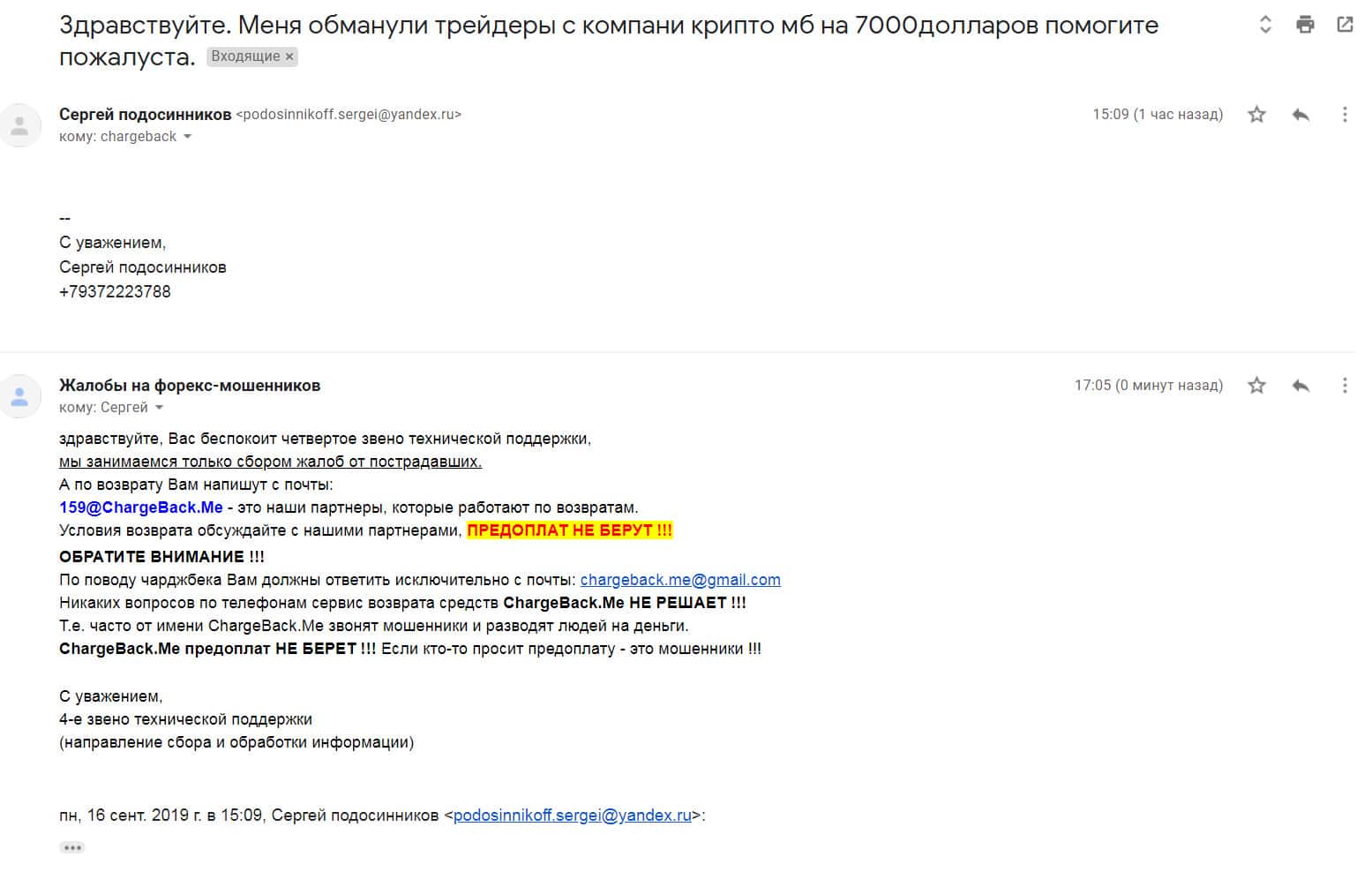Expand or collapse all messages icon
Screen dimensions: 1372x872
1265,25
